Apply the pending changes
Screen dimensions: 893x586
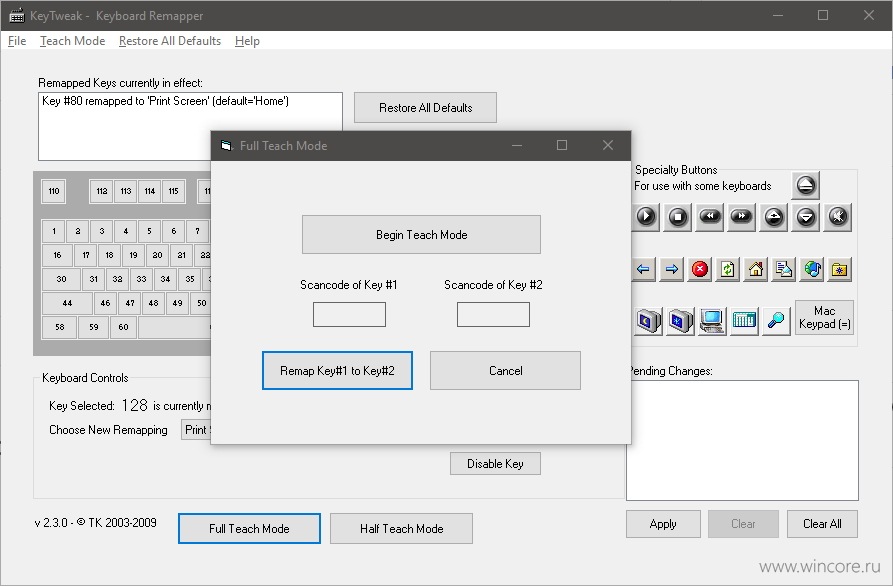[x=663, y=524]
